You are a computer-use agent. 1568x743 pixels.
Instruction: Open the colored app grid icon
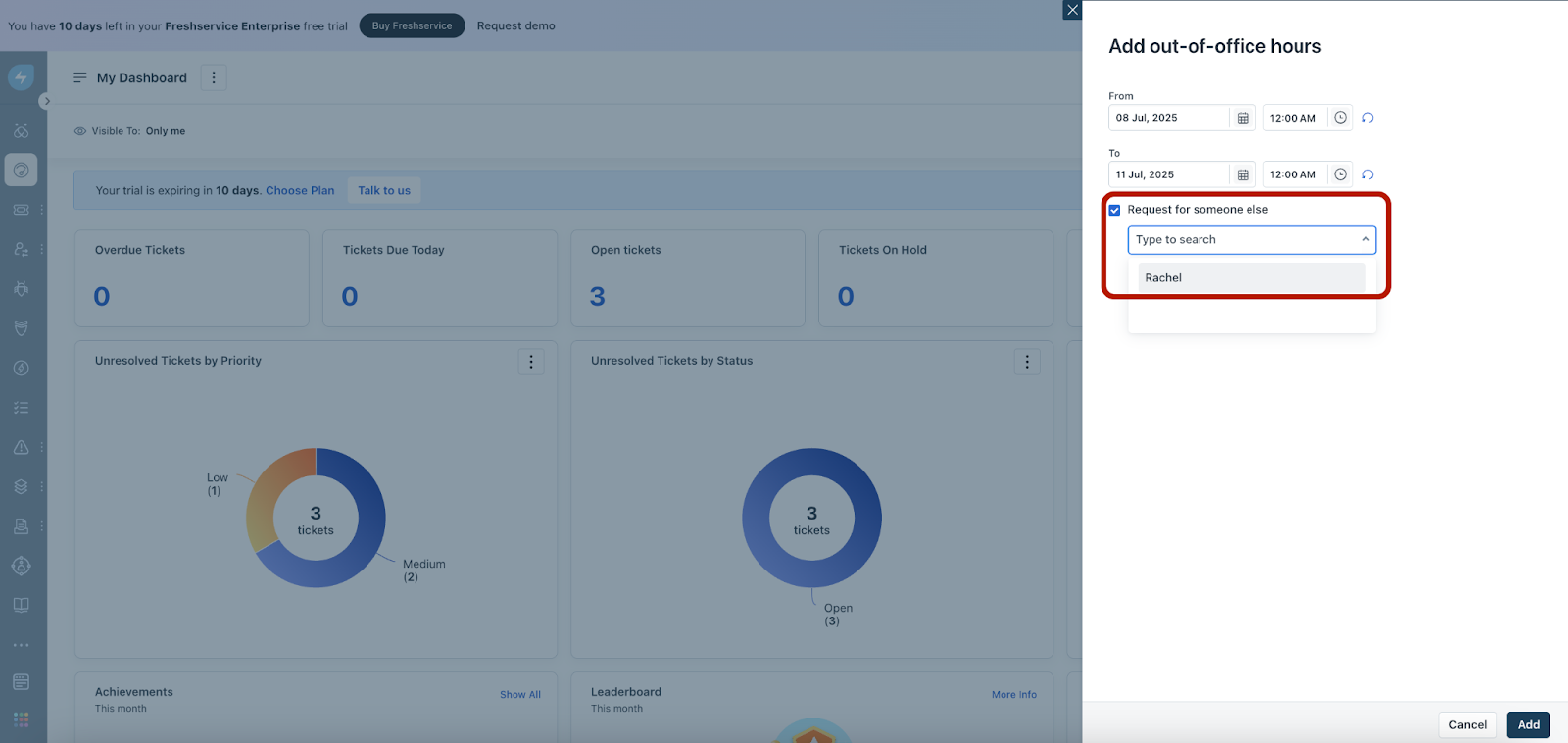21,719
